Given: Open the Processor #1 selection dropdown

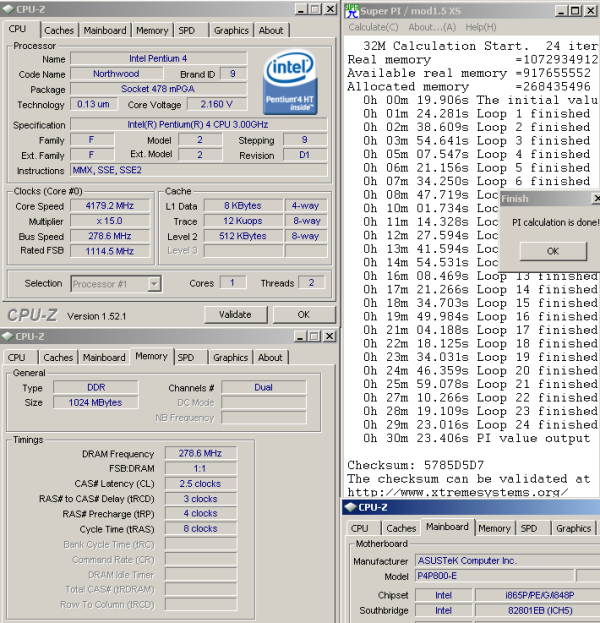Looking at the screenshot, I should click(154, 284).
